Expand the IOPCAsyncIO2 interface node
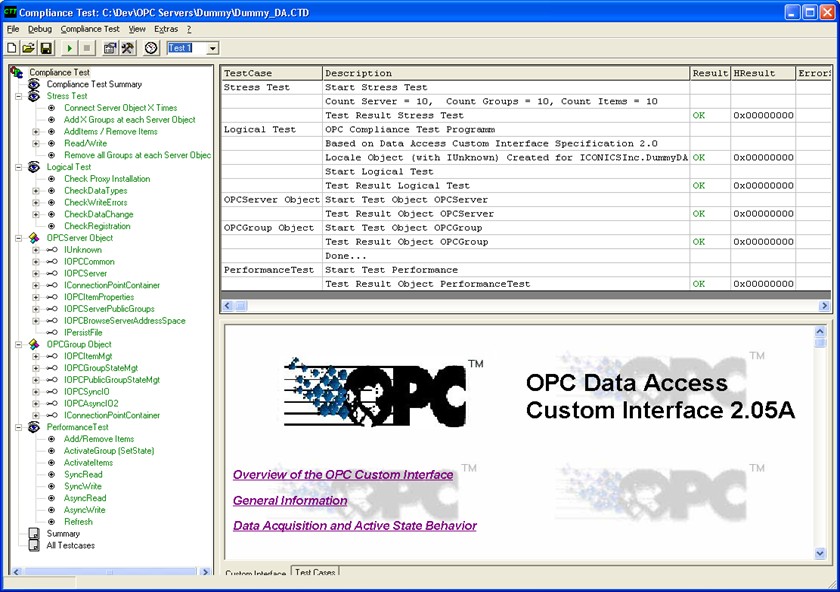Viewport: 840px width, 592px height. click(36, 403)
